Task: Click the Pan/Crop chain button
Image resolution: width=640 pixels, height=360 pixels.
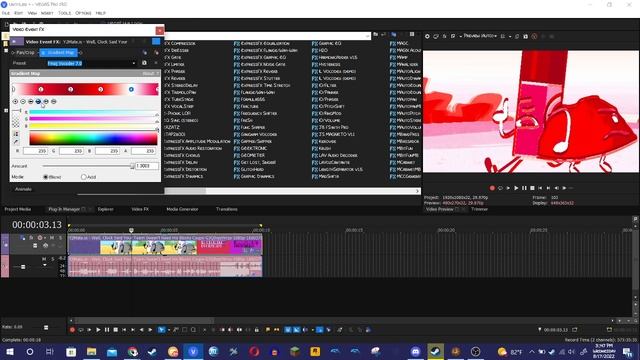Action: pos(25,53)
